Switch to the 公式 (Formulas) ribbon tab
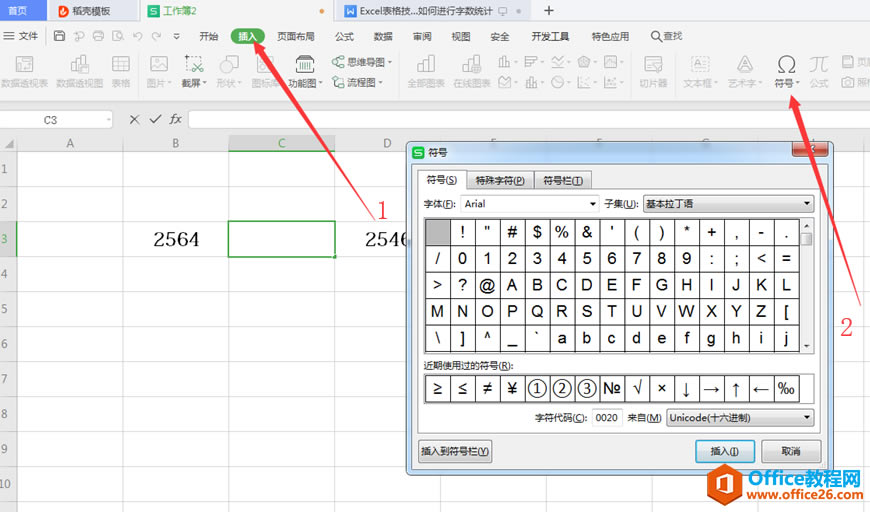 (344, 37)
